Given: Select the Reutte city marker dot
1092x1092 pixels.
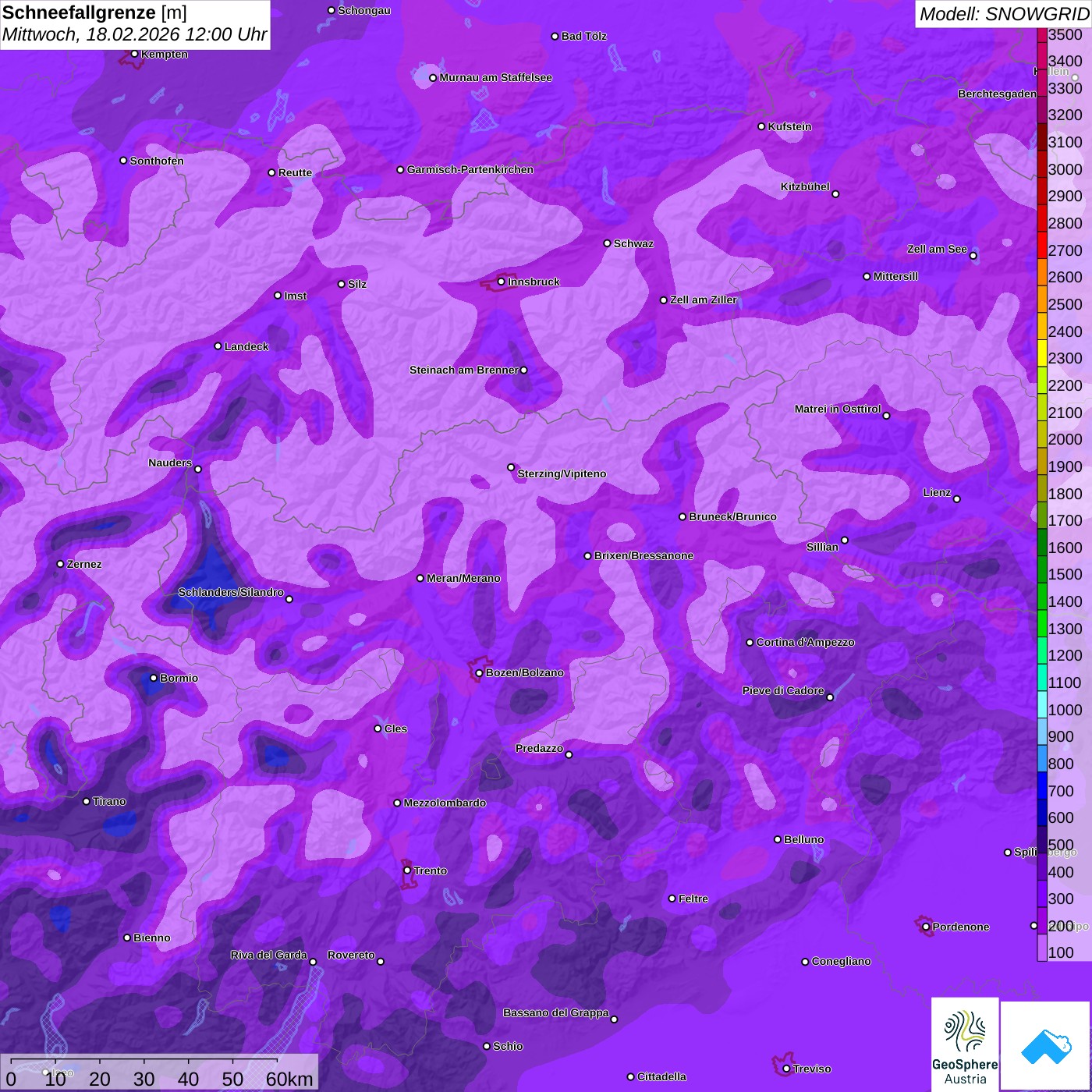Looking at the screenshot, I should [x=272, y=172].
